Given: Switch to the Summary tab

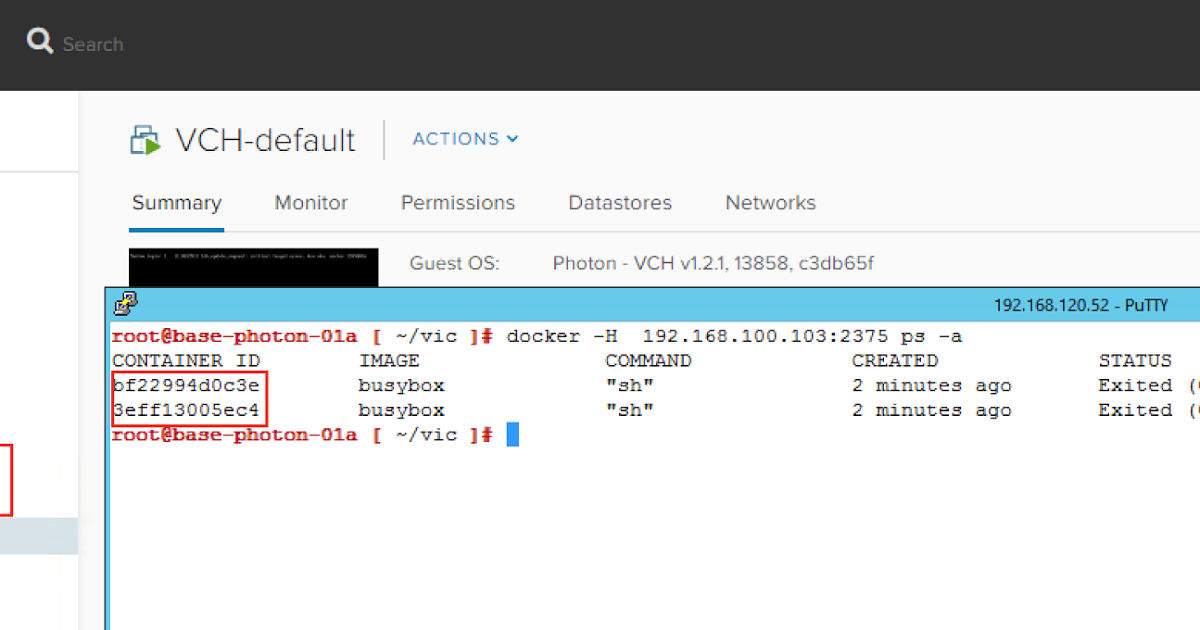Looking at the screenshot, I should 176,203.
